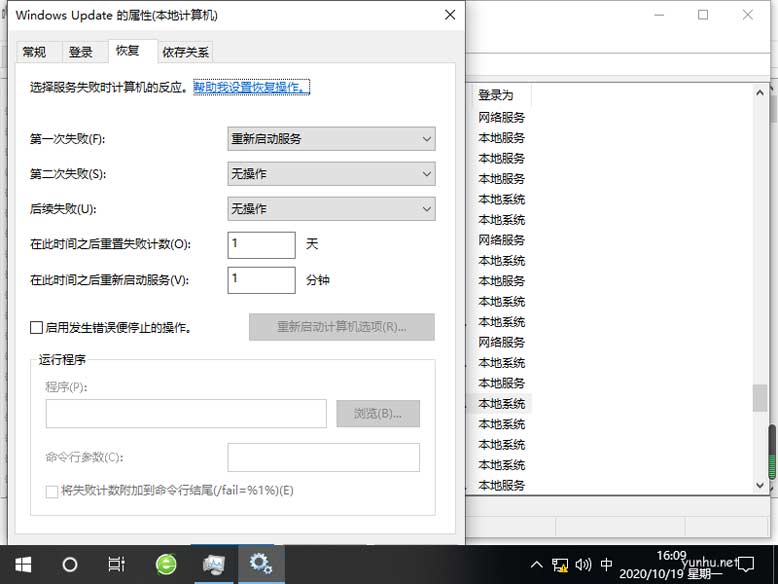Close the Windows Update properties dialog
The height and width of the screenshot is (584, 778).
450,15
